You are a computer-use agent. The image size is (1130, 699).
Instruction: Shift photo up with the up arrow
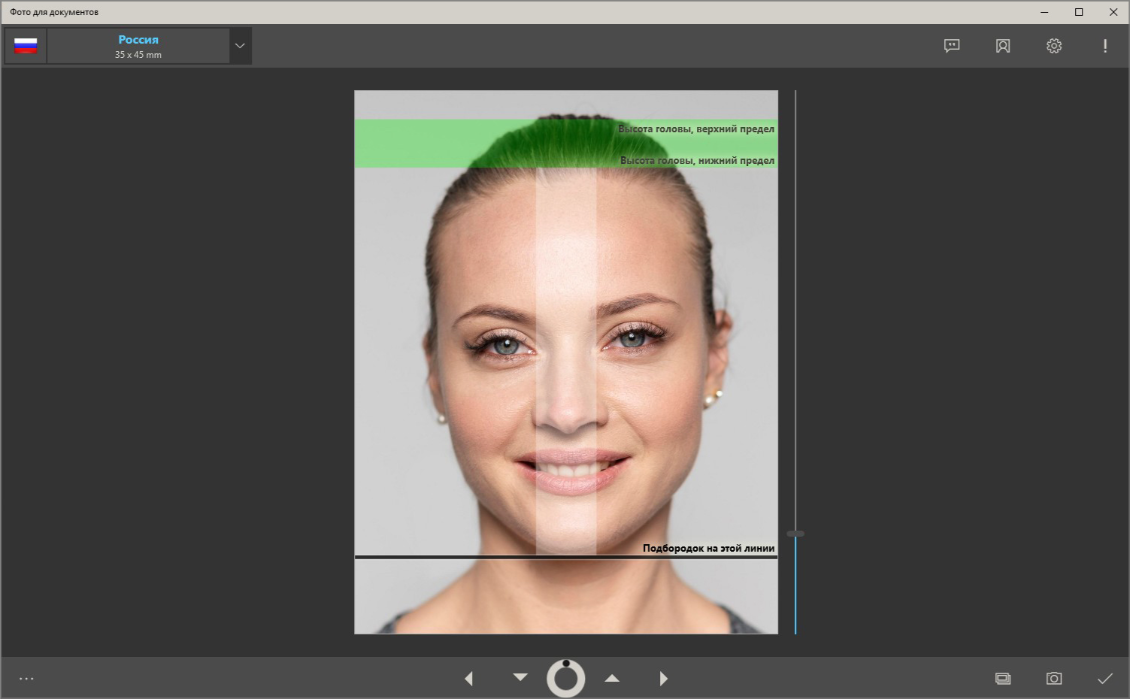[x=612, y=678]
